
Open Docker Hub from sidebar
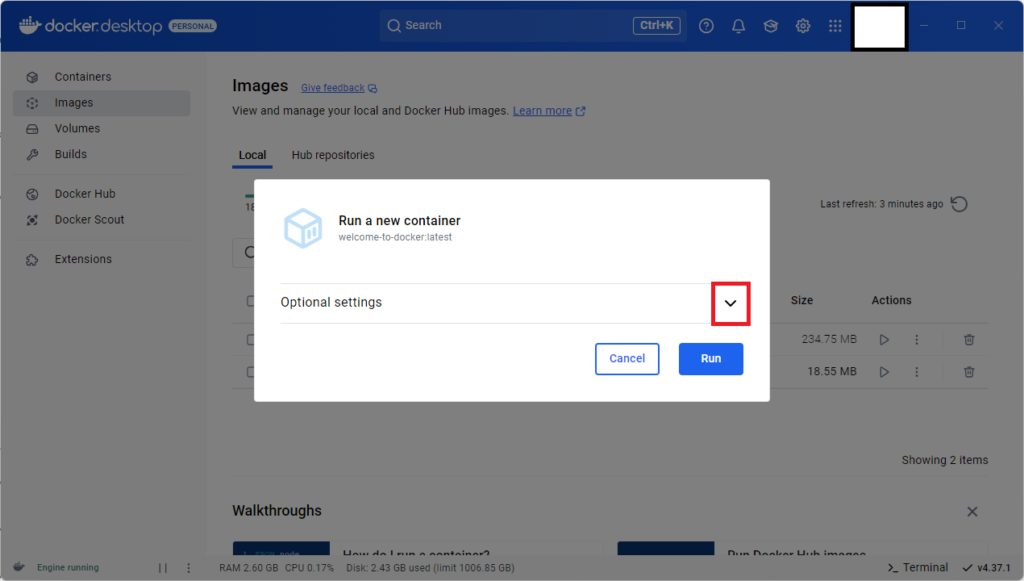tap(101, 194)
